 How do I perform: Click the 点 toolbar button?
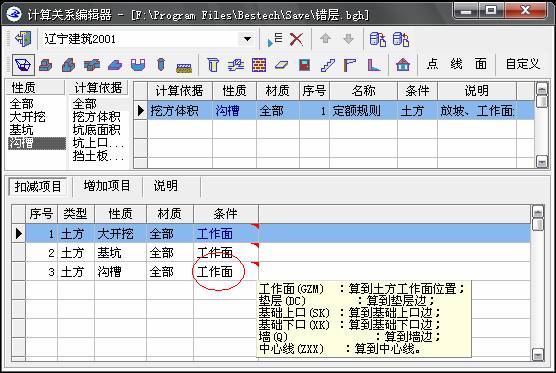(432, 64)
